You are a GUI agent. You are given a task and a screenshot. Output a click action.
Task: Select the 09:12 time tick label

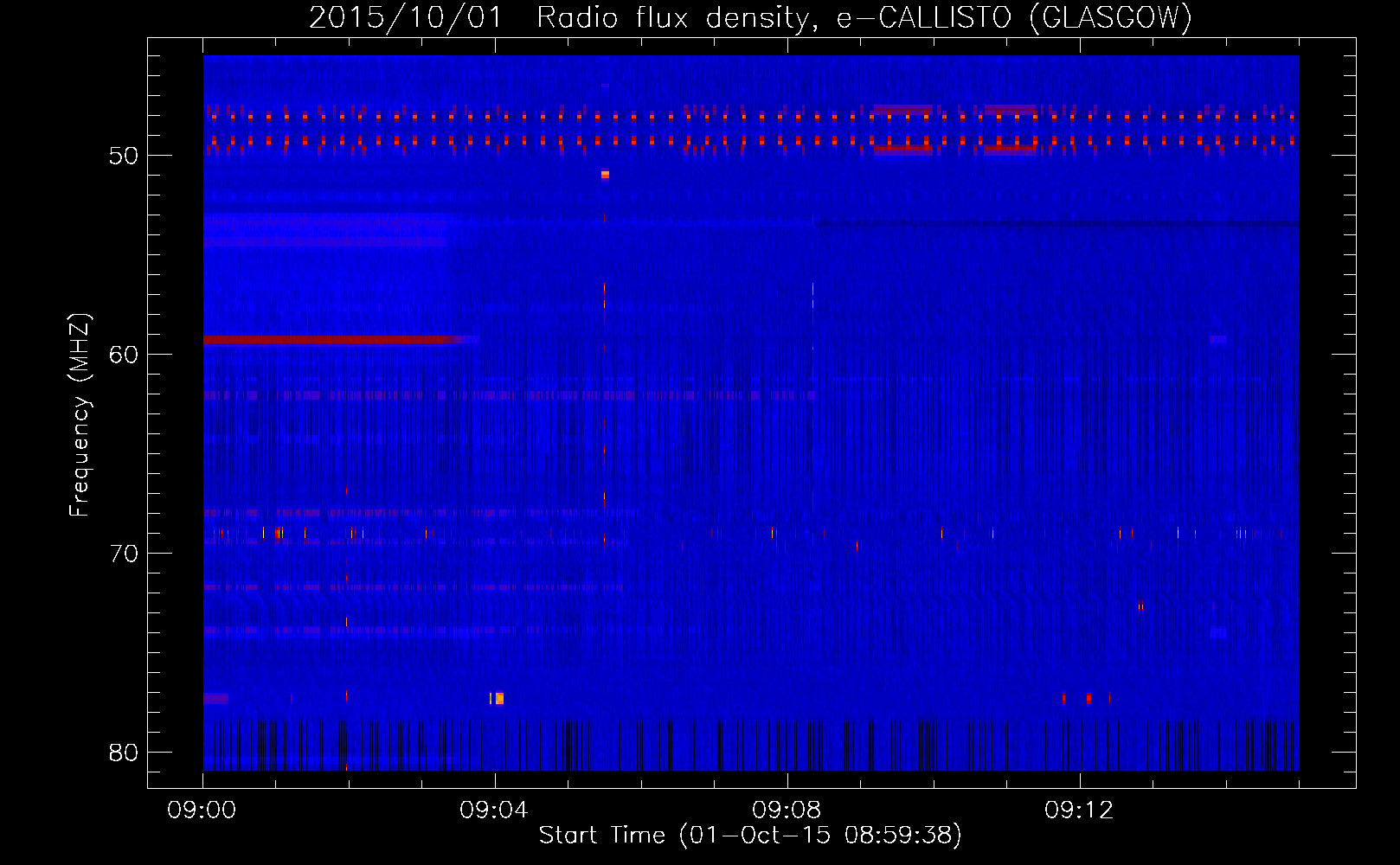[x=1079, y=811]
